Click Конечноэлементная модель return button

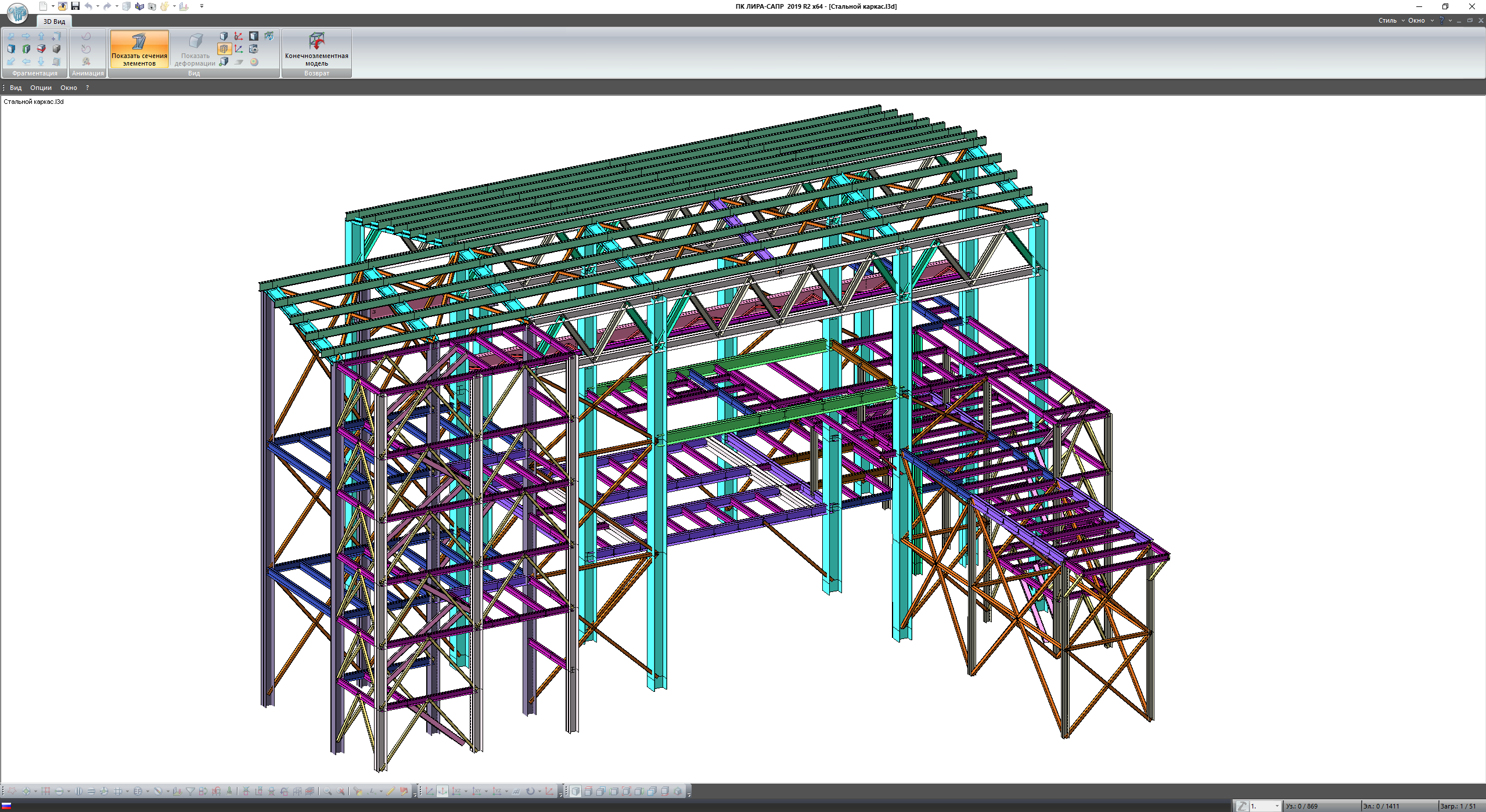[316, 49]
